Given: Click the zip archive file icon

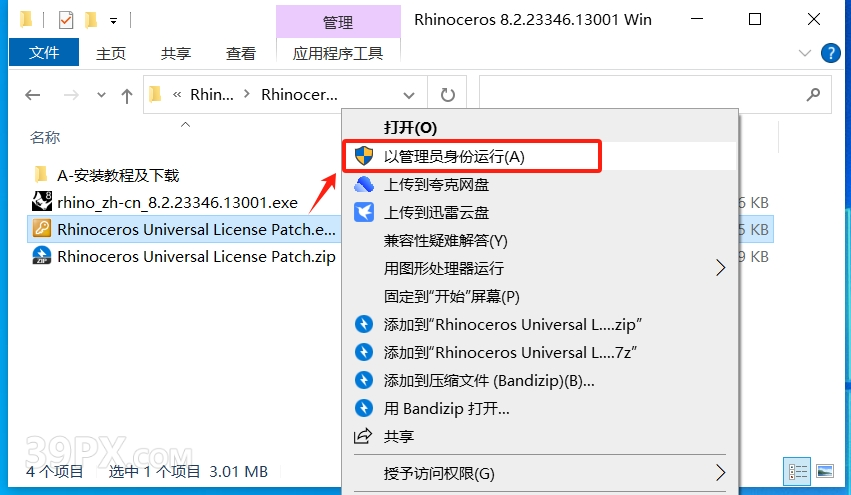Looking at the screenshot, I should [42, 256].
